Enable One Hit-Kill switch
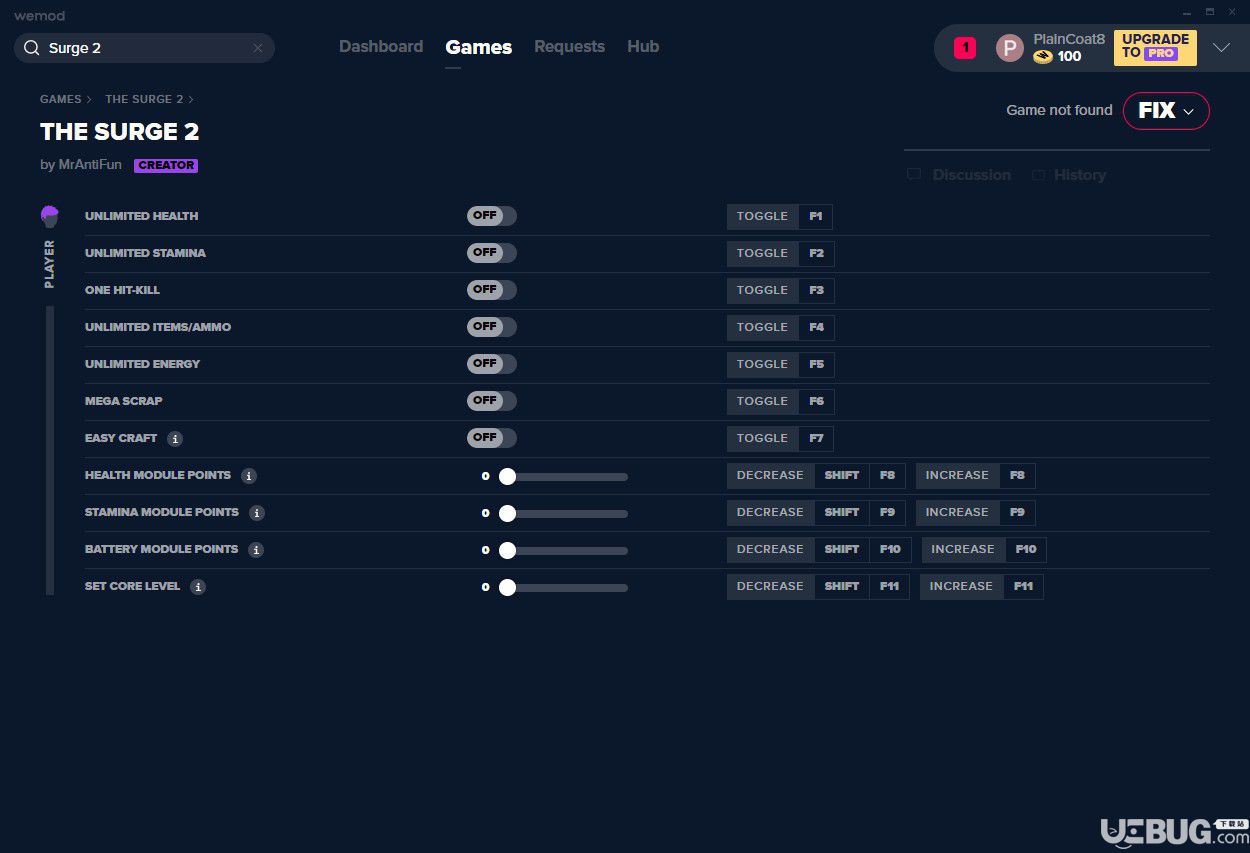The image size is (1250, 853). pyautogui.click(x=492, y=290)
